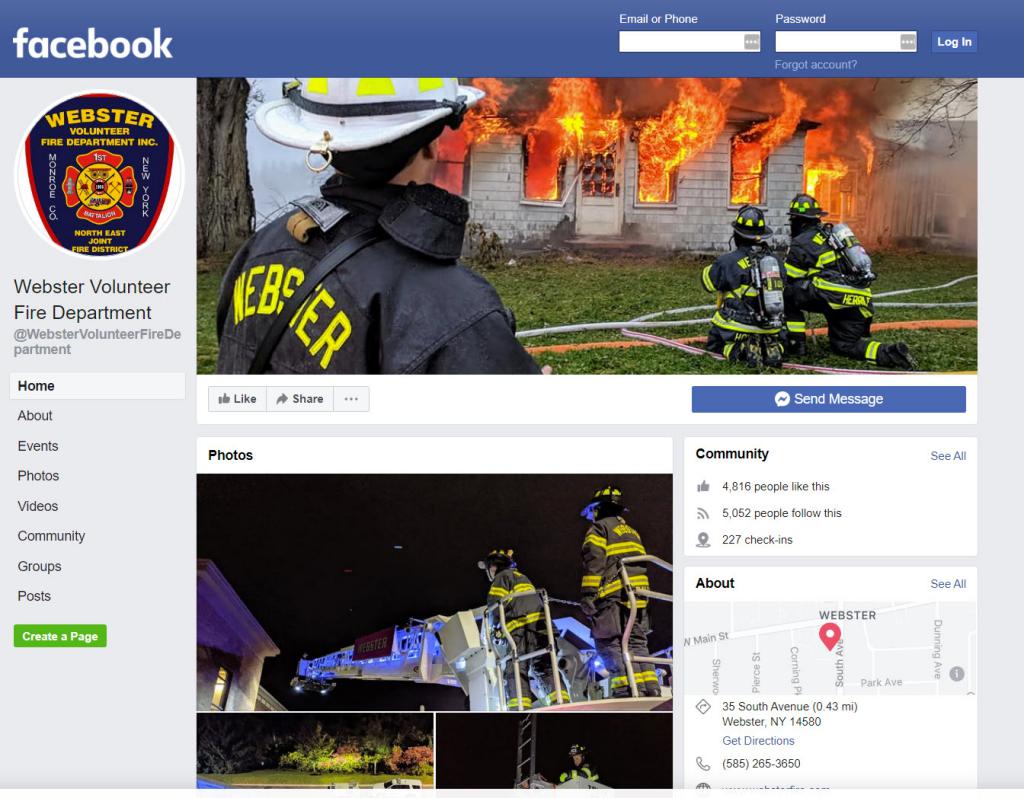Click the map location pin

click(x=829, y=636)
